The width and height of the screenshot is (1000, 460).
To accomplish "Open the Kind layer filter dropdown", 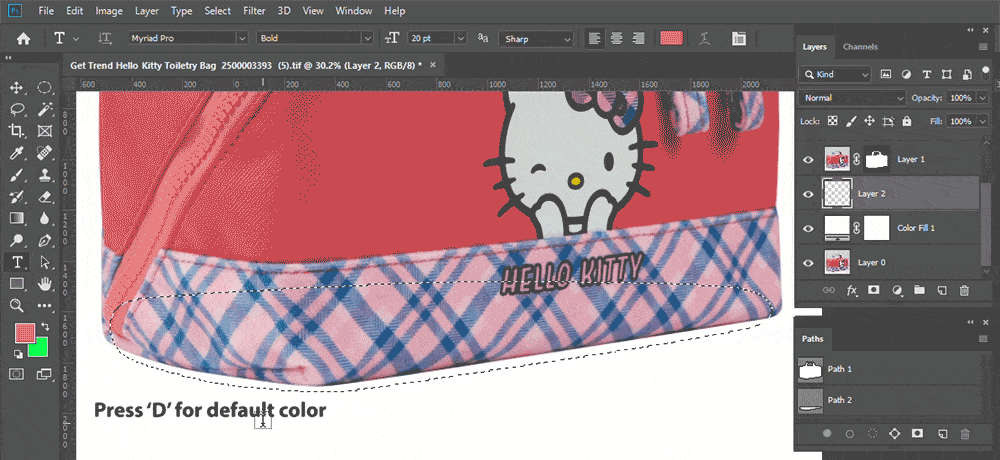I will click(x=835, y=75).
